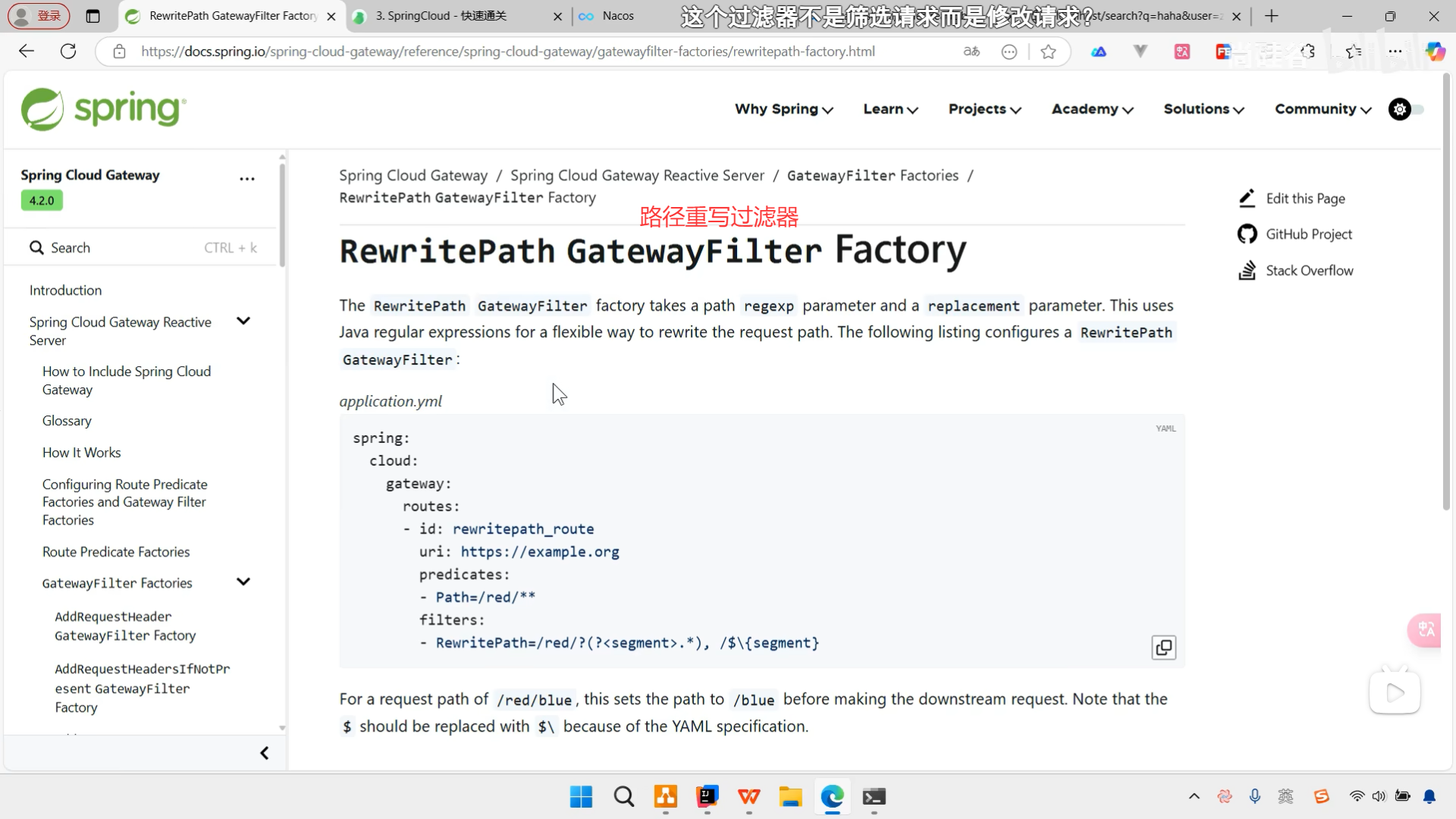The image size is (1456, 819).
Task: Click the Spring logo
Action: point(103,109)
